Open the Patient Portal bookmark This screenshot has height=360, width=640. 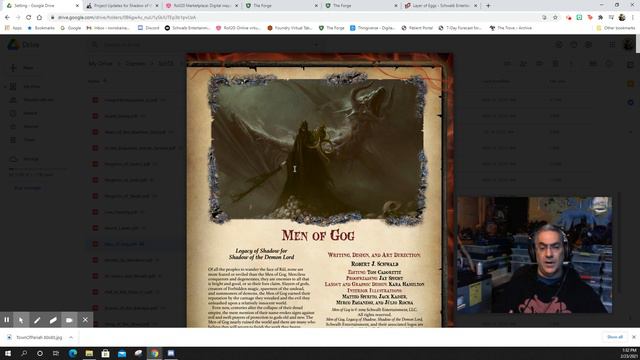point(417,28)
